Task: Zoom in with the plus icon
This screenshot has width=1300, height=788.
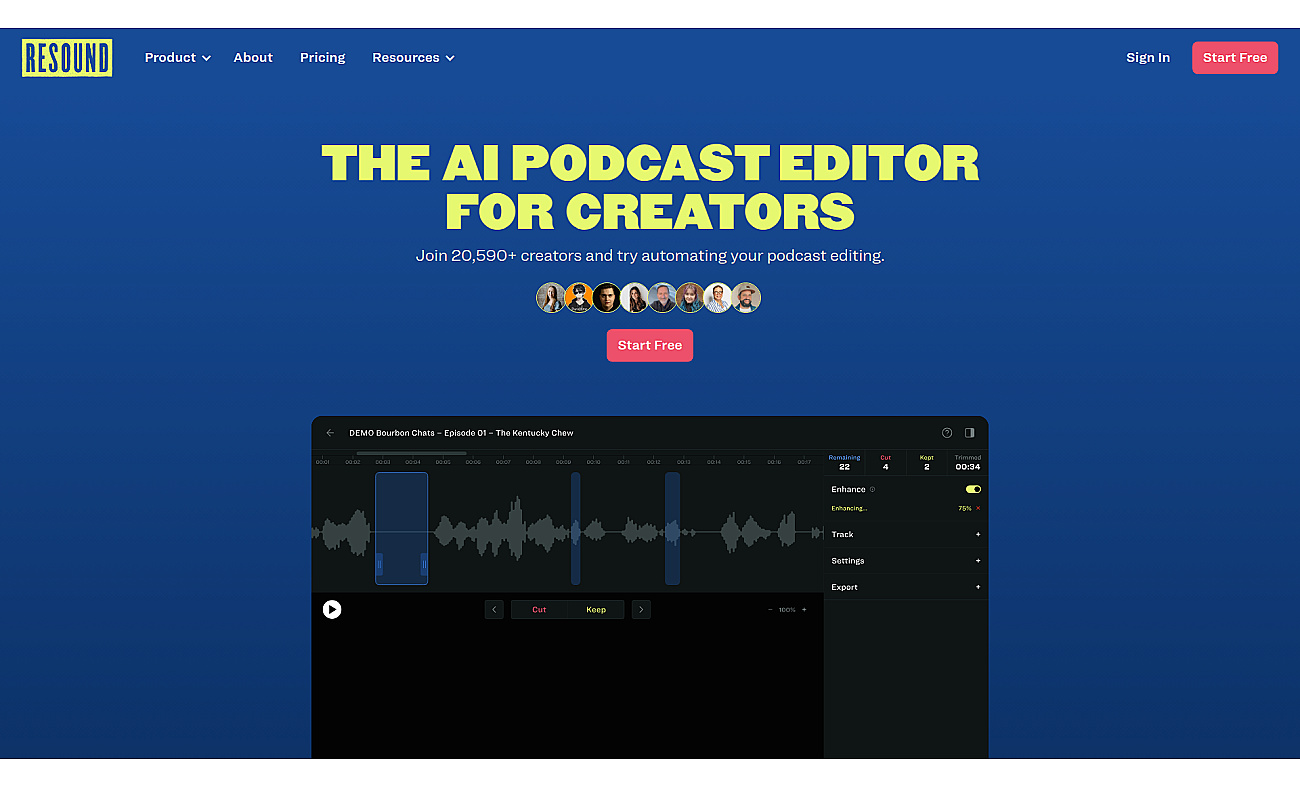Action: [x=804, y=610]
